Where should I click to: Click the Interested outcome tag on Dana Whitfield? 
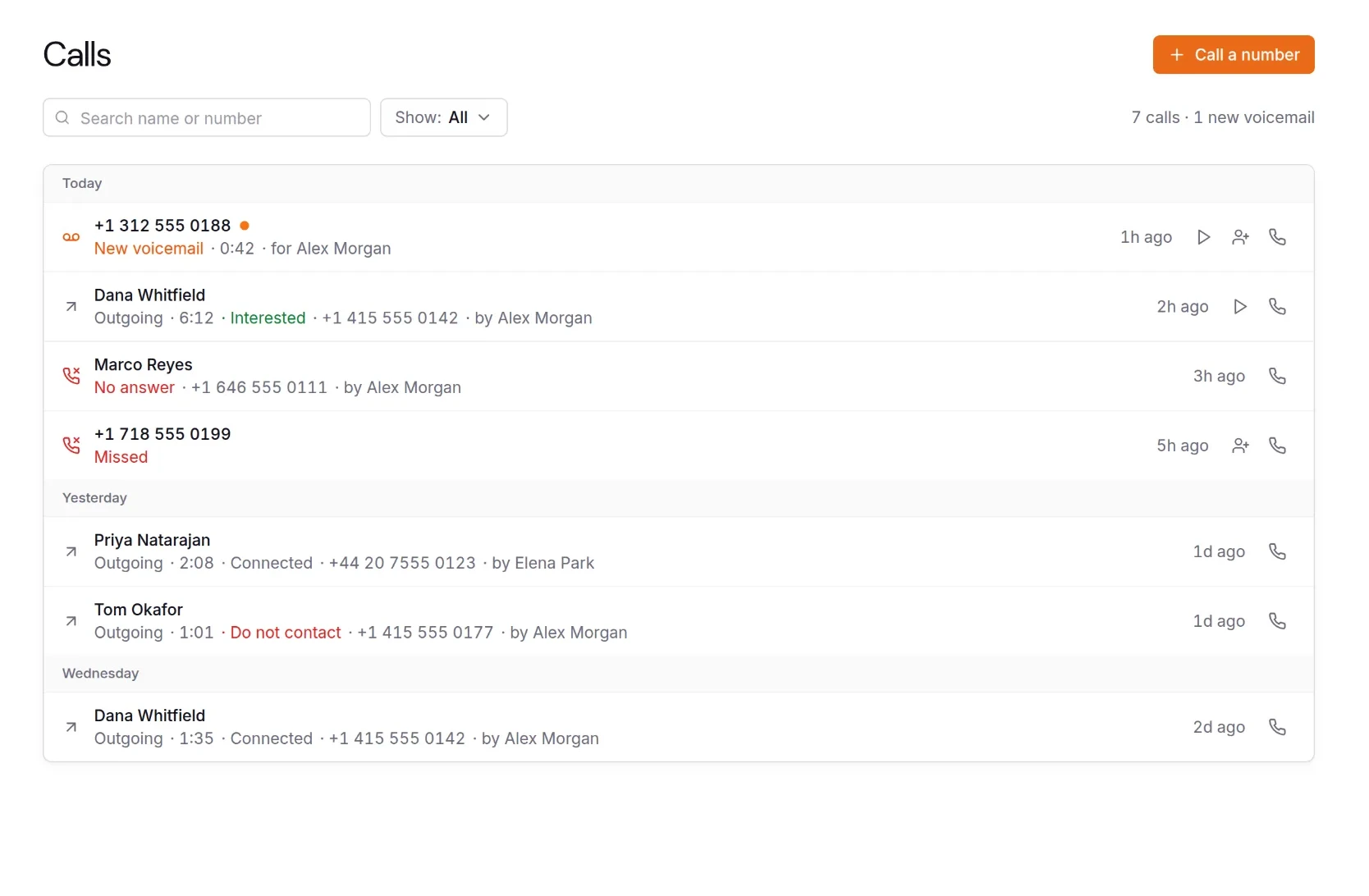268,318
